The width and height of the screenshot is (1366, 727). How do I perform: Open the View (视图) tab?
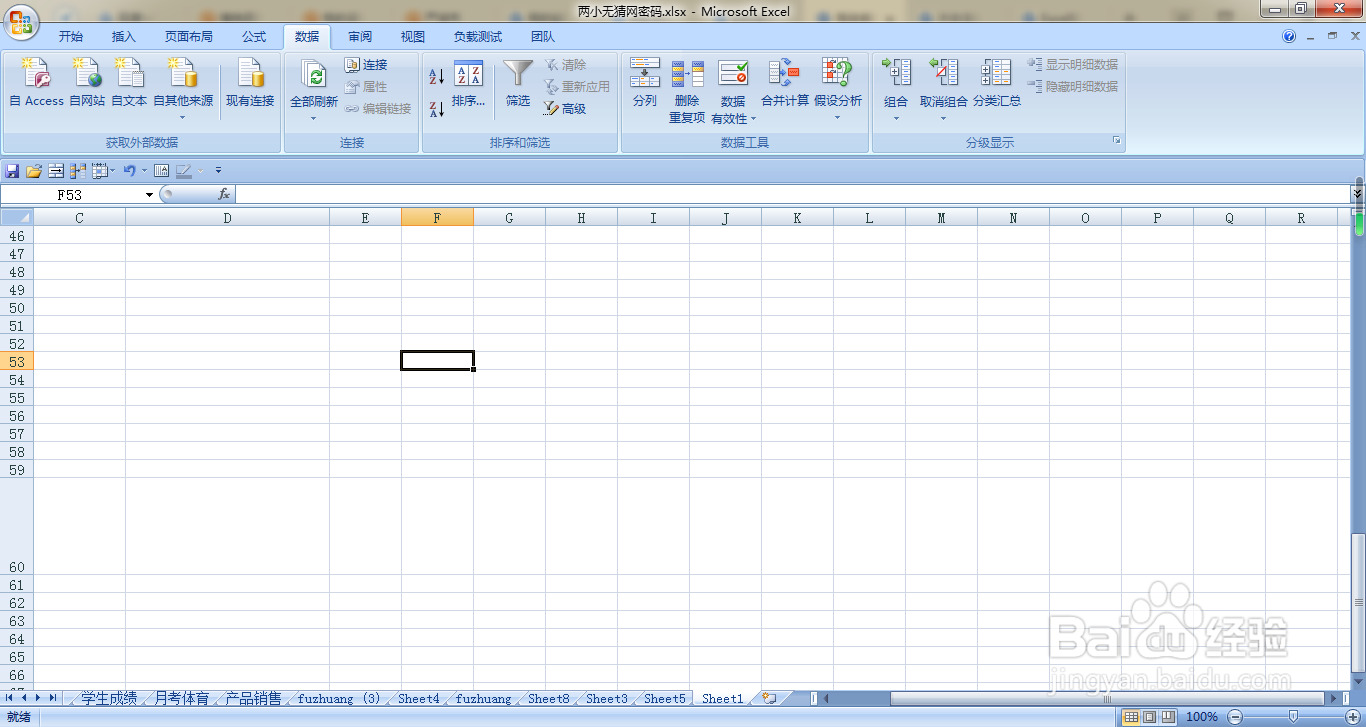tap(413, 37)
